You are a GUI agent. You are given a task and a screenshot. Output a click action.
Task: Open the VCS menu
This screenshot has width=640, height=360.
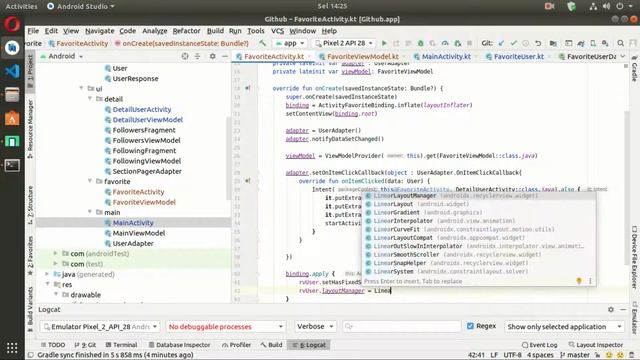[x=277, y=31]
